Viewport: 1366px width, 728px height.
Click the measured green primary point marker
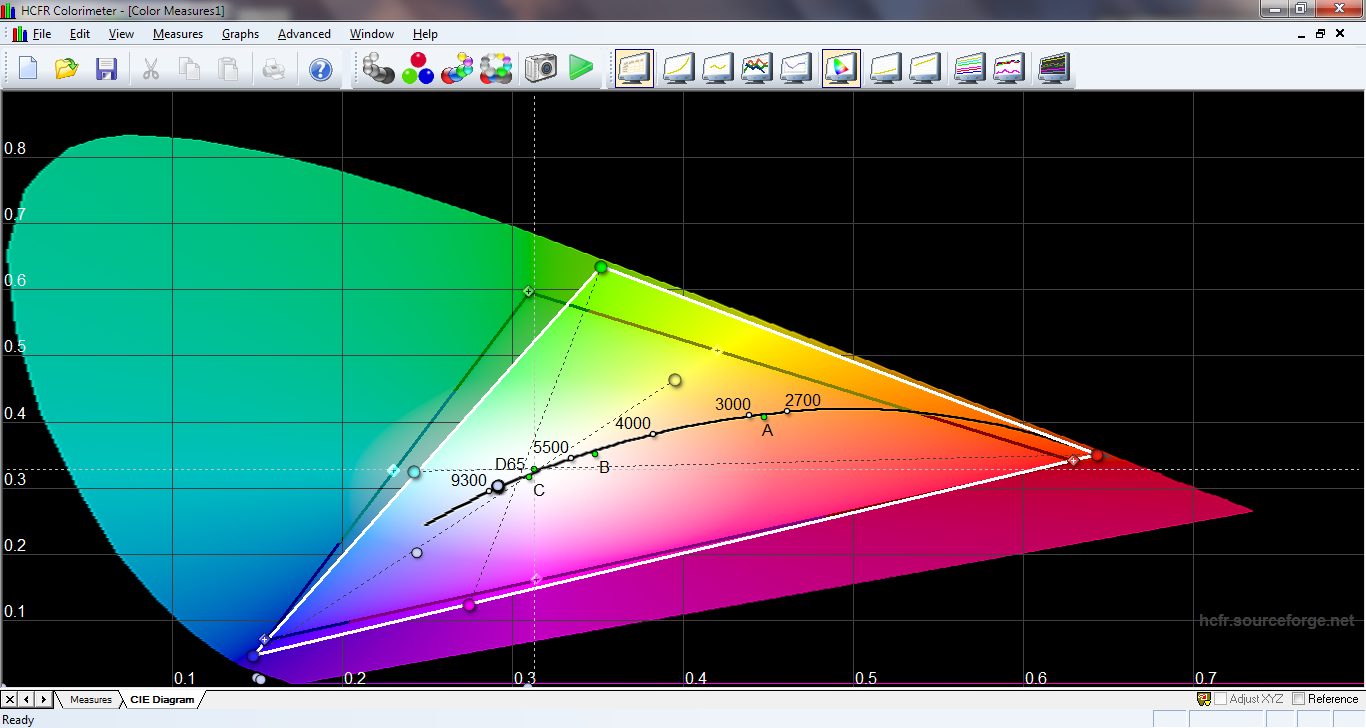[x=601, y=267]
